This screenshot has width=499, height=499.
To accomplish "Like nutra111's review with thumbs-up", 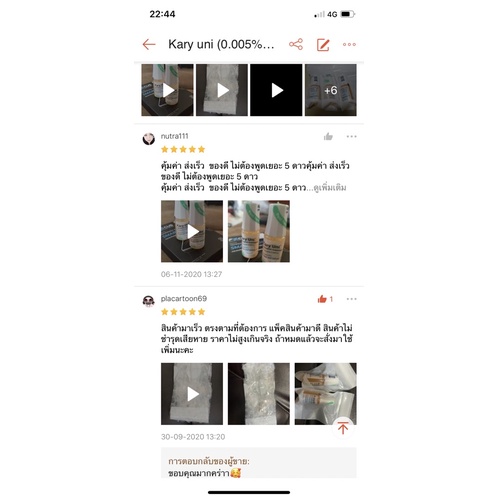I will [x=328, y=136].
